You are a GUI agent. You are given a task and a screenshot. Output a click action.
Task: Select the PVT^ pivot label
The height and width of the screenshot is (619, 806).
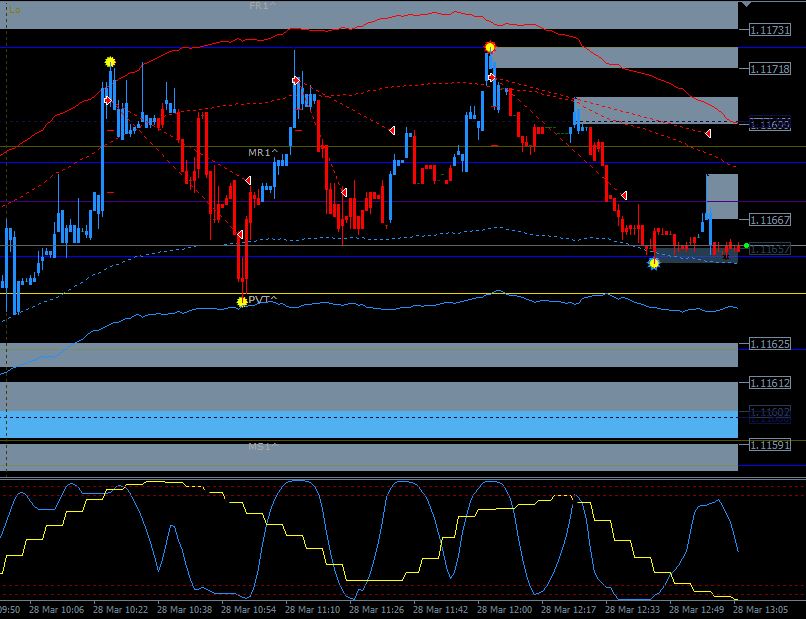click(x=263, y=299)
